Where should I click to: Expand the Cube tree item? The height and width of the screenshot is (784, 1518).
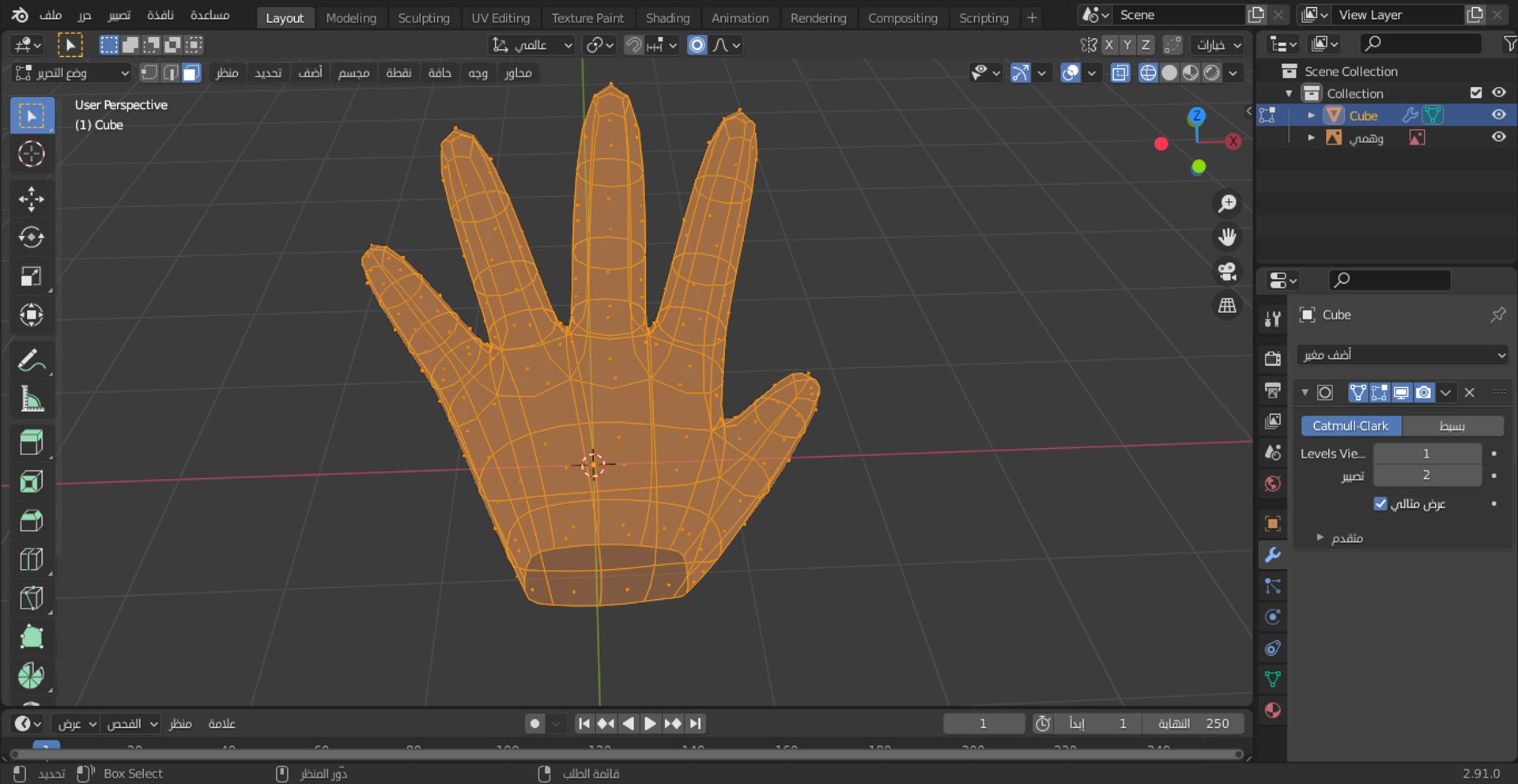click(x=1311, y=115)
